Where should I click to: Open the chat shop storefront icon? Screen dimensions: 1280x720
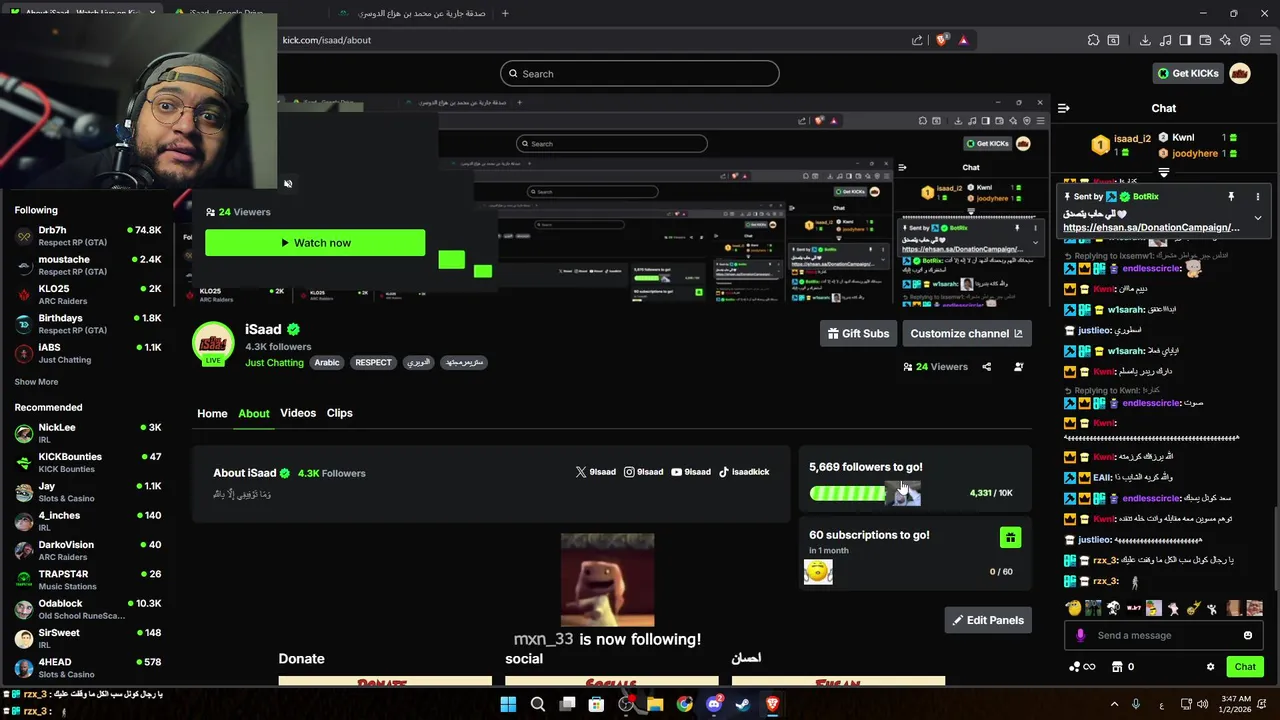pyautogui.click(x=1118, y=667)
